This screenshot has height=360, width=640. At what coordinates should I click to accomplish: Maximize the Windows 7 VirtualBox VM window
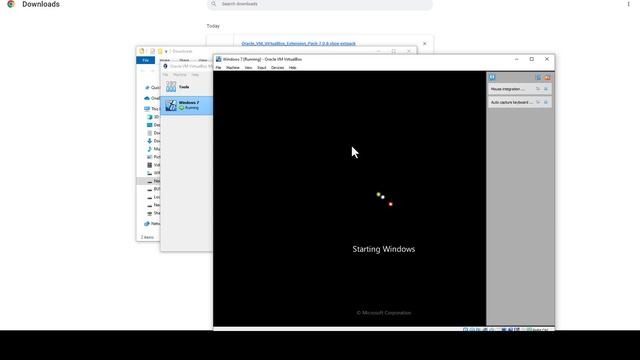531,59
